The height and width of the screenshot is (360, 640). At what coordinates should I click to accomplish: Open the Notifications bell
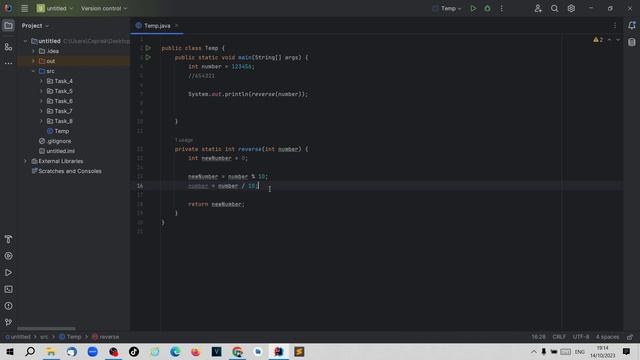[x=632, y=26]
